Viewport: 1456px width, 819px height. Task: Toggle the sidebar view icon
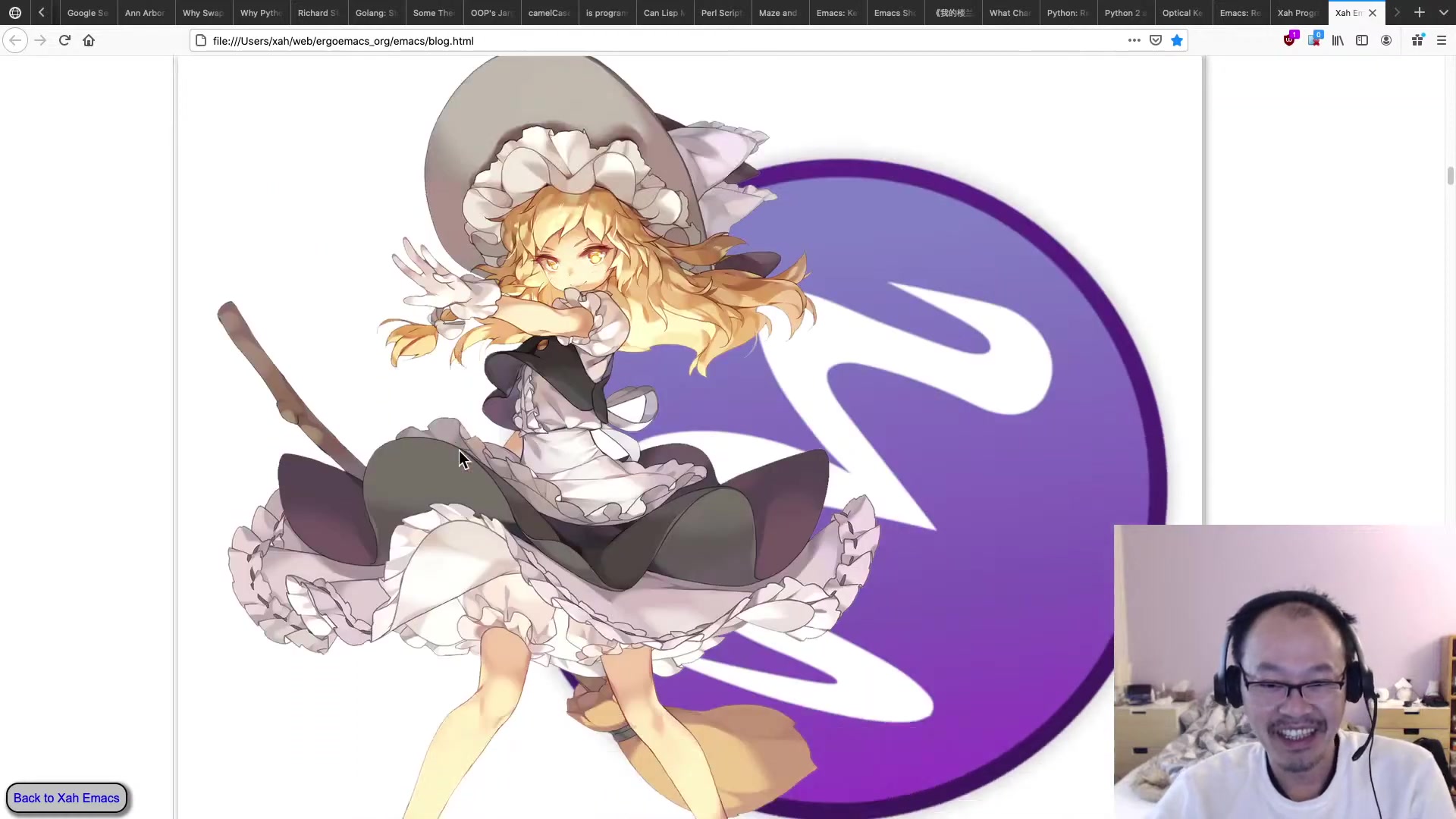(1362, 40)
